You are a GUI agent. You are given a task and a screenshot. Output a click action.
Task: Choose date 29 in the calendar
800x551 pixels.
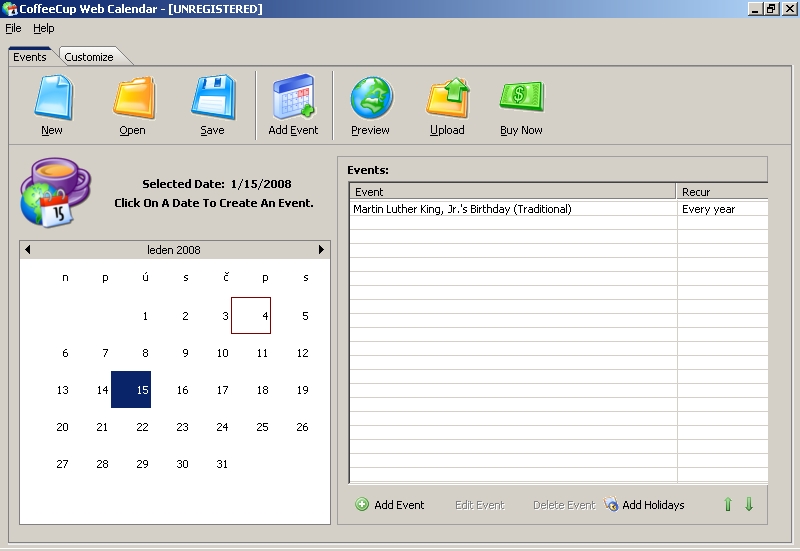tap(142, 464)
